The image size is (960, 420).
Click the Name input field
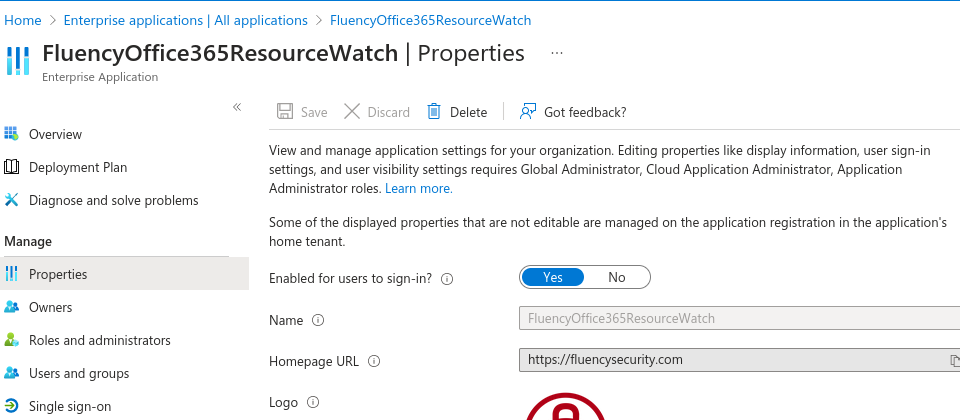[740, 318]
